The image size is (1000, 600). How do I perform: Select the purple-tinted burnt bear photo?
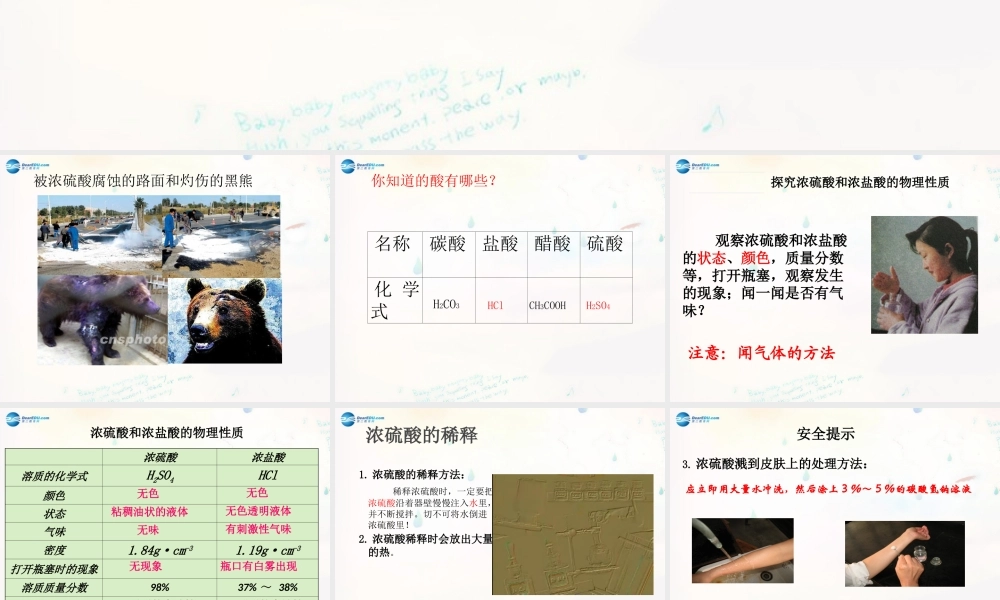click(x=101, y=320)
